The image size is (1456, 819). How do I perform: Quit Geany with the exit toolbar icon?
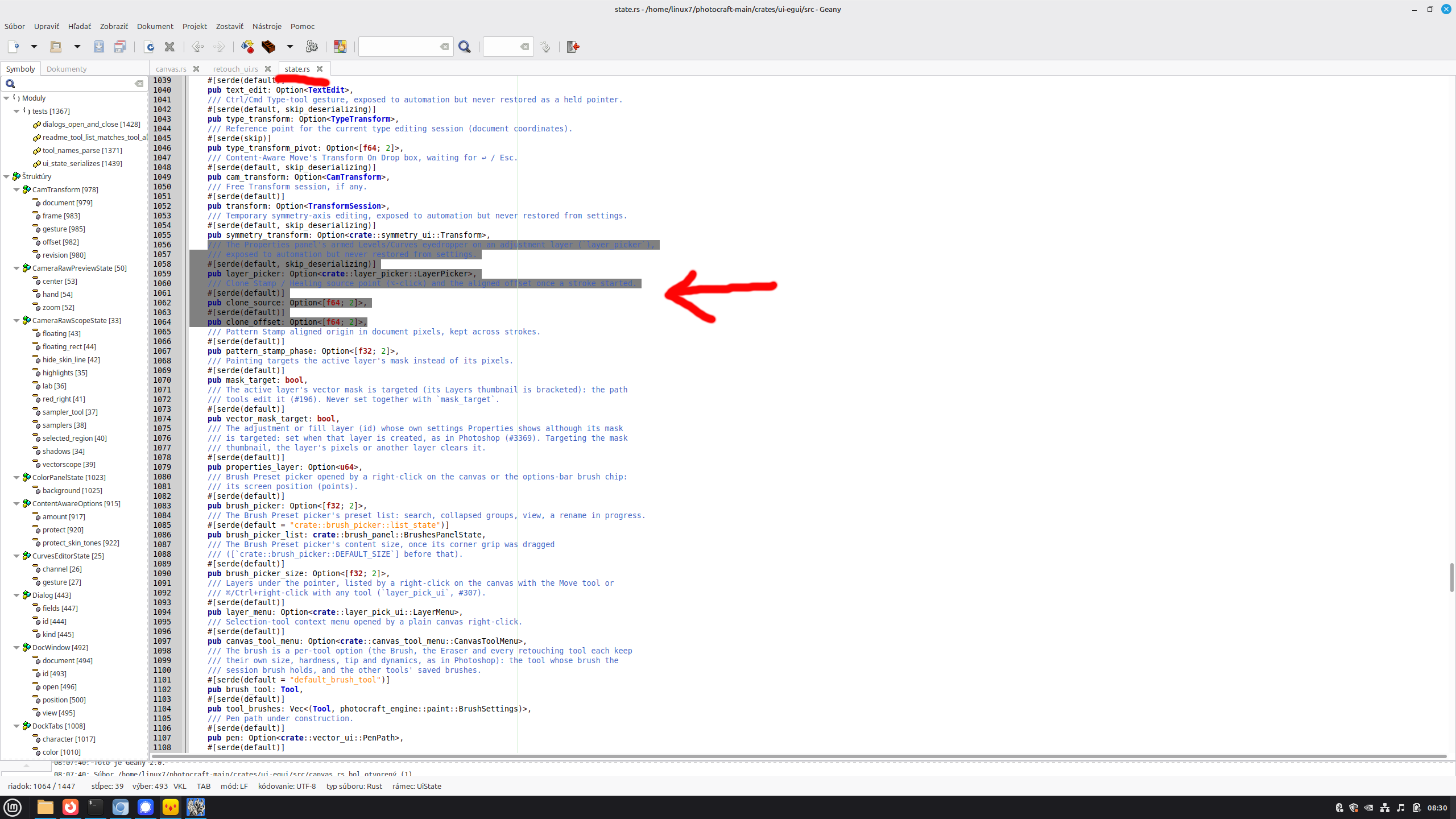573,47
